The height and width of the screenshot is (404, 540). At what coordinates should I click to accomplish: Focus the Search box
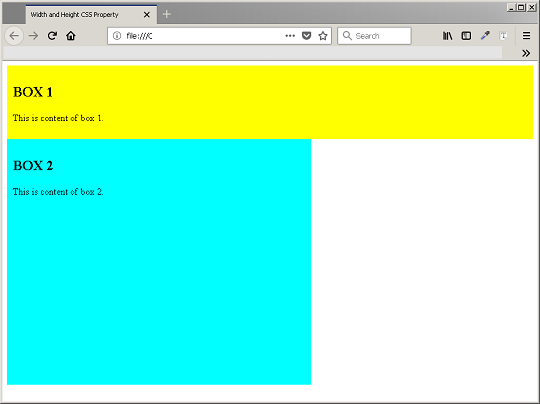[374, 36]
